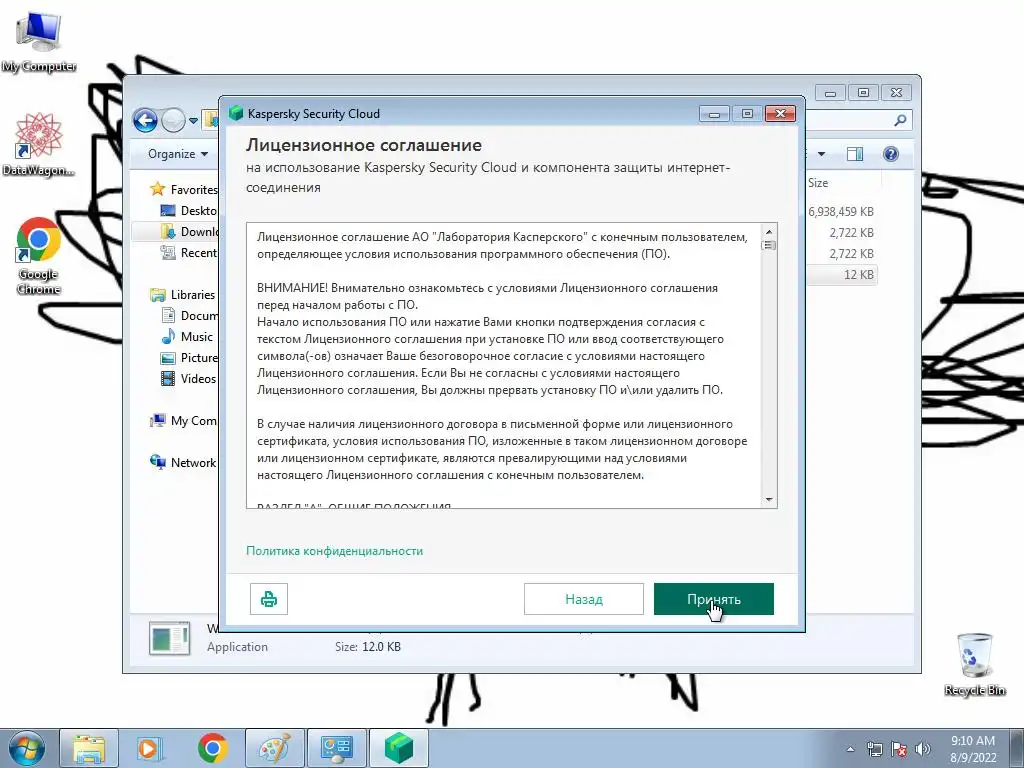Accept the agreement with Принять button
1024x768 pixels.
(x=713, y=599)
